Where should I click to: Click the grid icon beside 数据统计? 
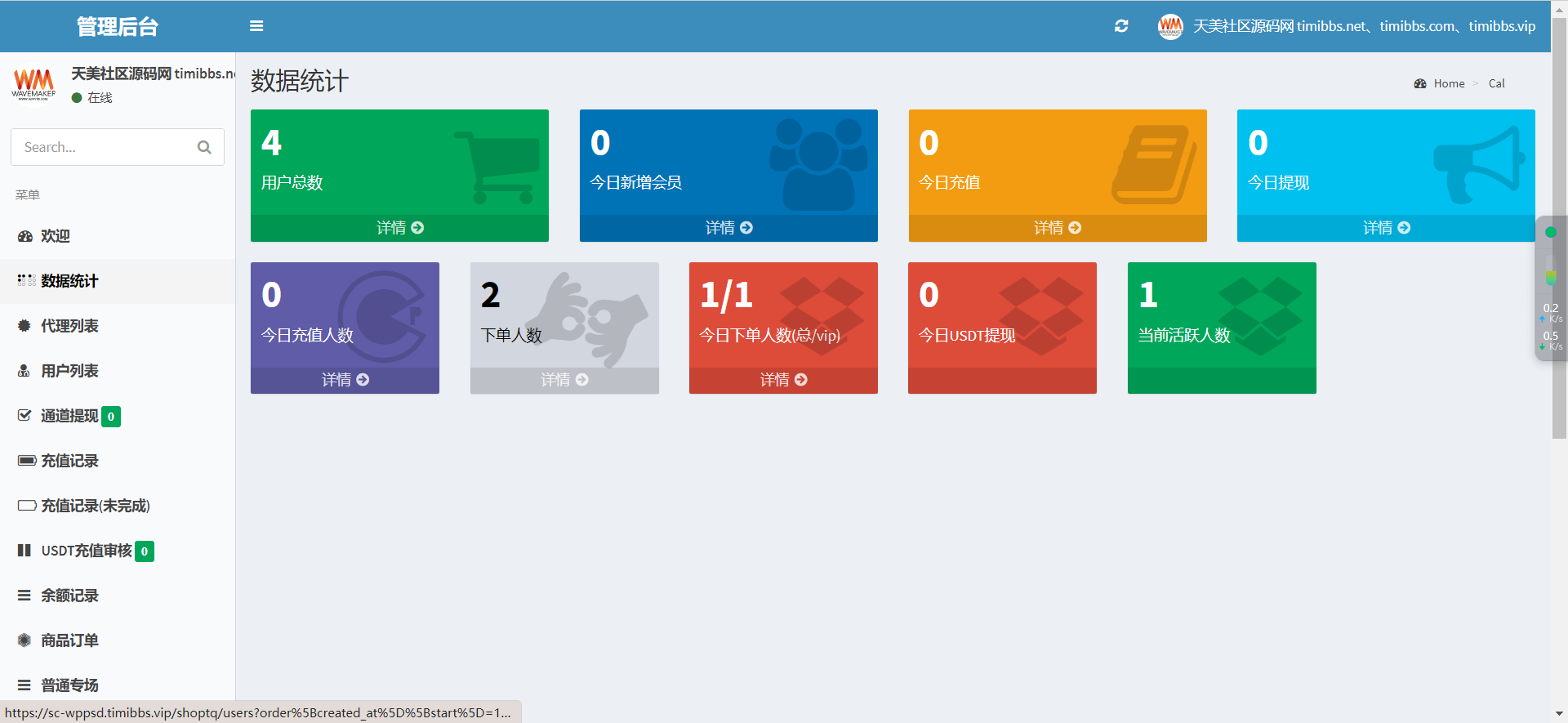point(26,280)
